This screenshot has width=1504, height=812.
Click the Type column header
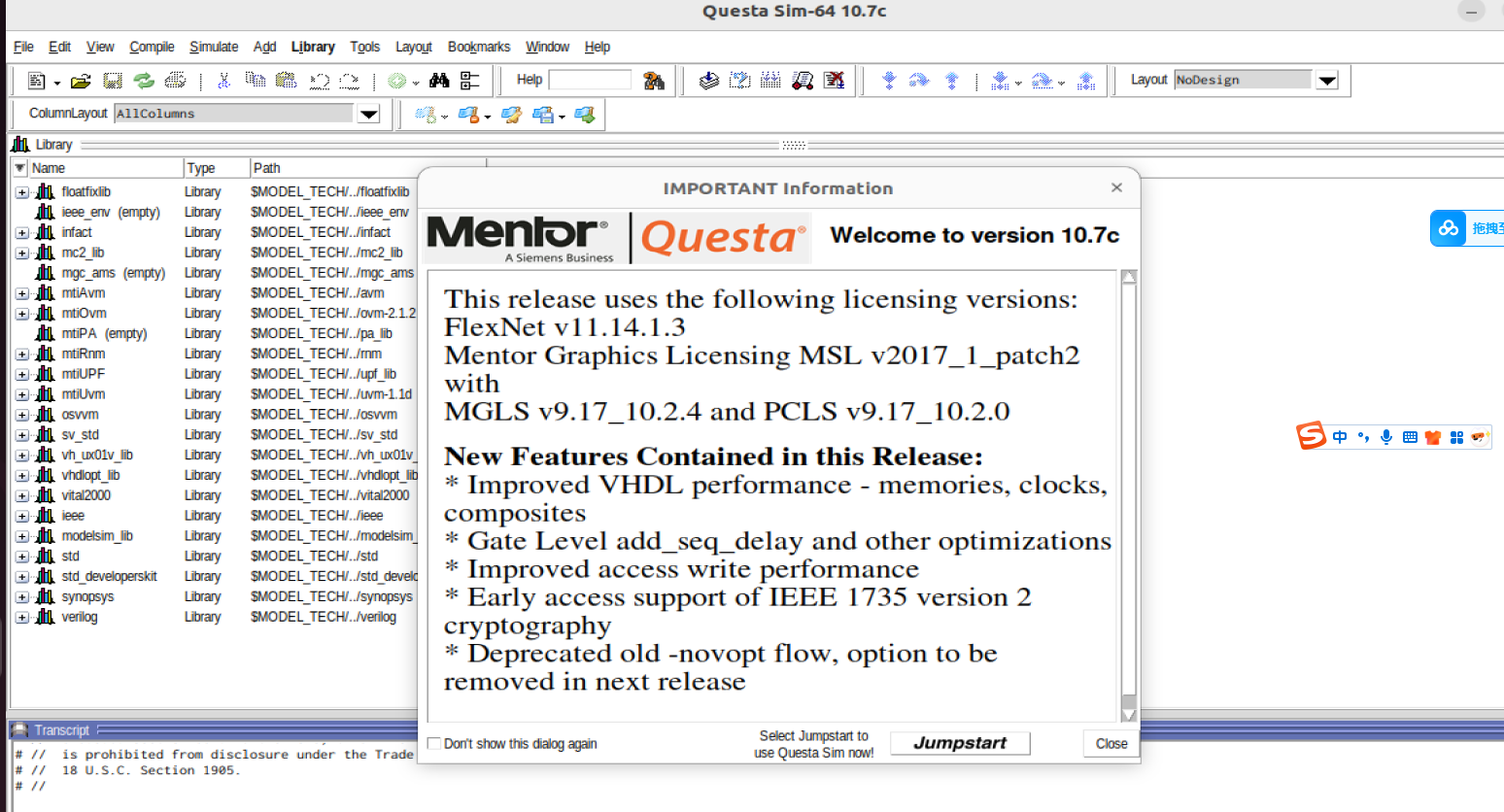[x=216, y=168]
